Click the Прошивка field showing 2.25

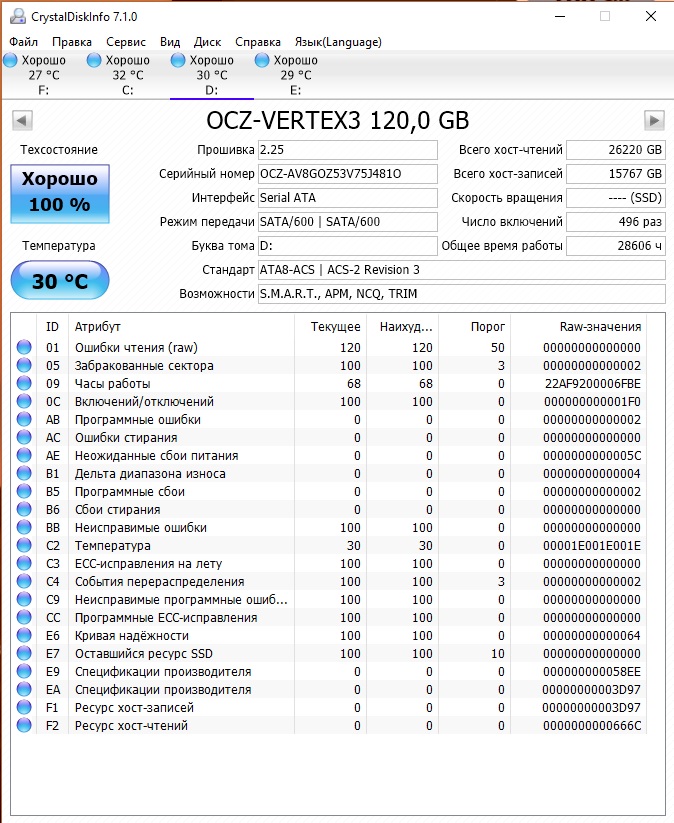tap(347, 150)
